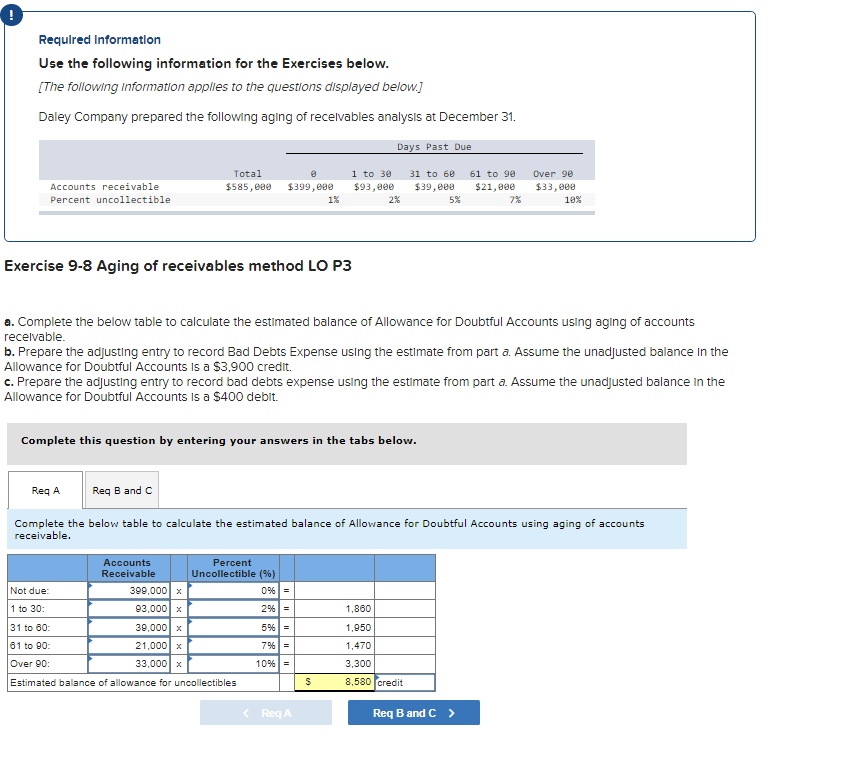Switch to the Req B and C tab

point(121,490)
